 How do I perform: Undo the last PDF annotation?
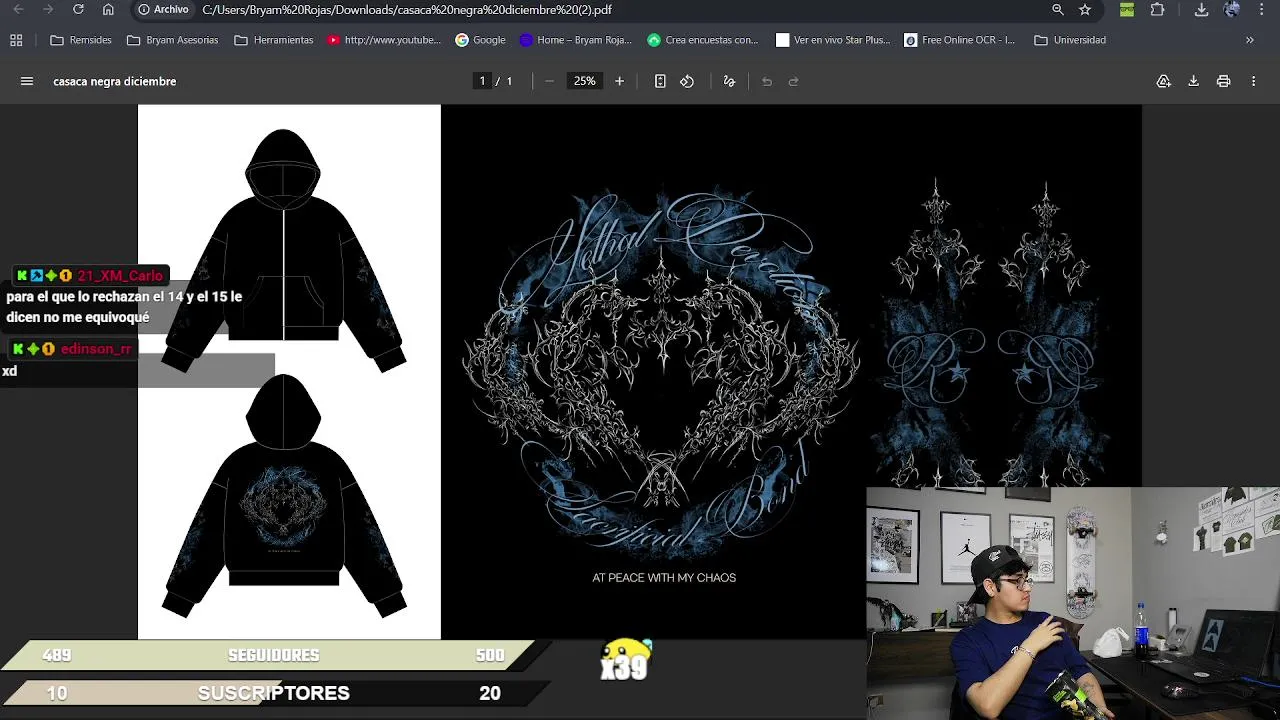click(767, 81)
